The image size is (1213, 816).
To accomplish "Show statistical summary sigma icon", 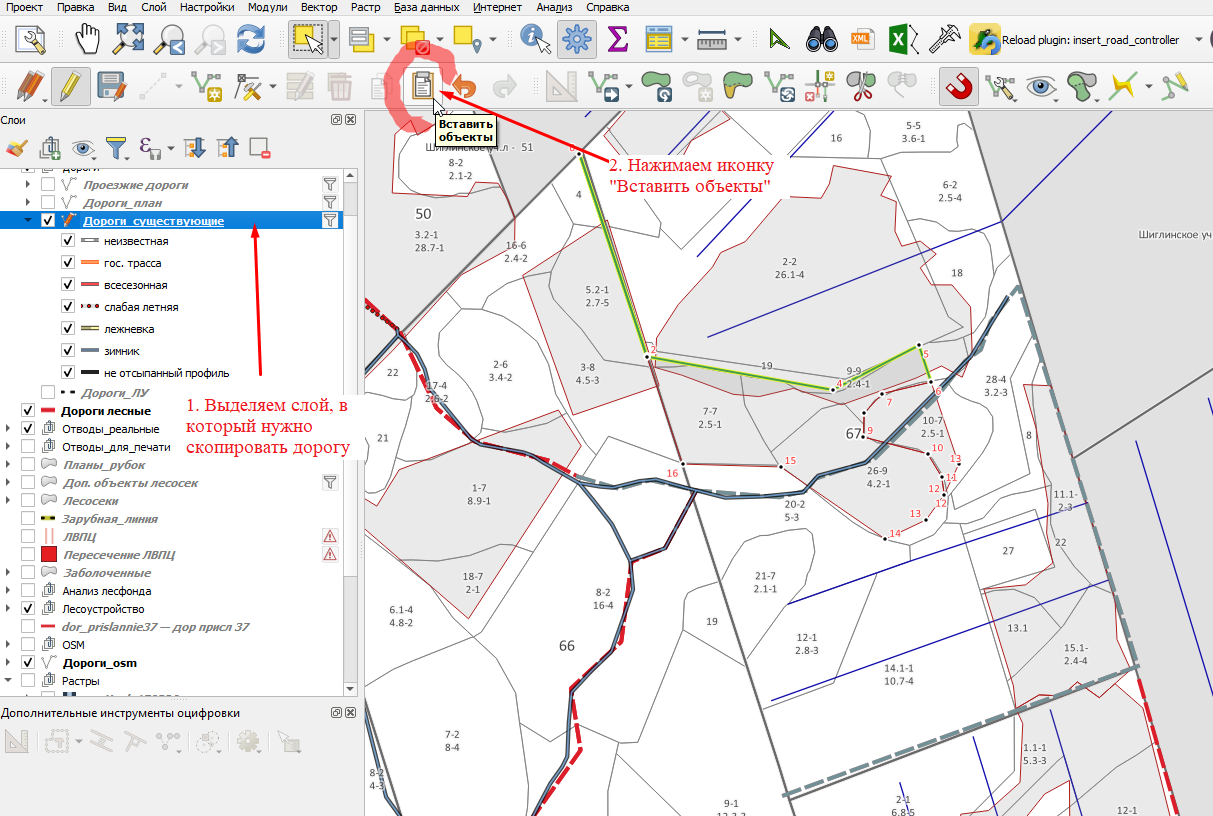I will (618, 39).
